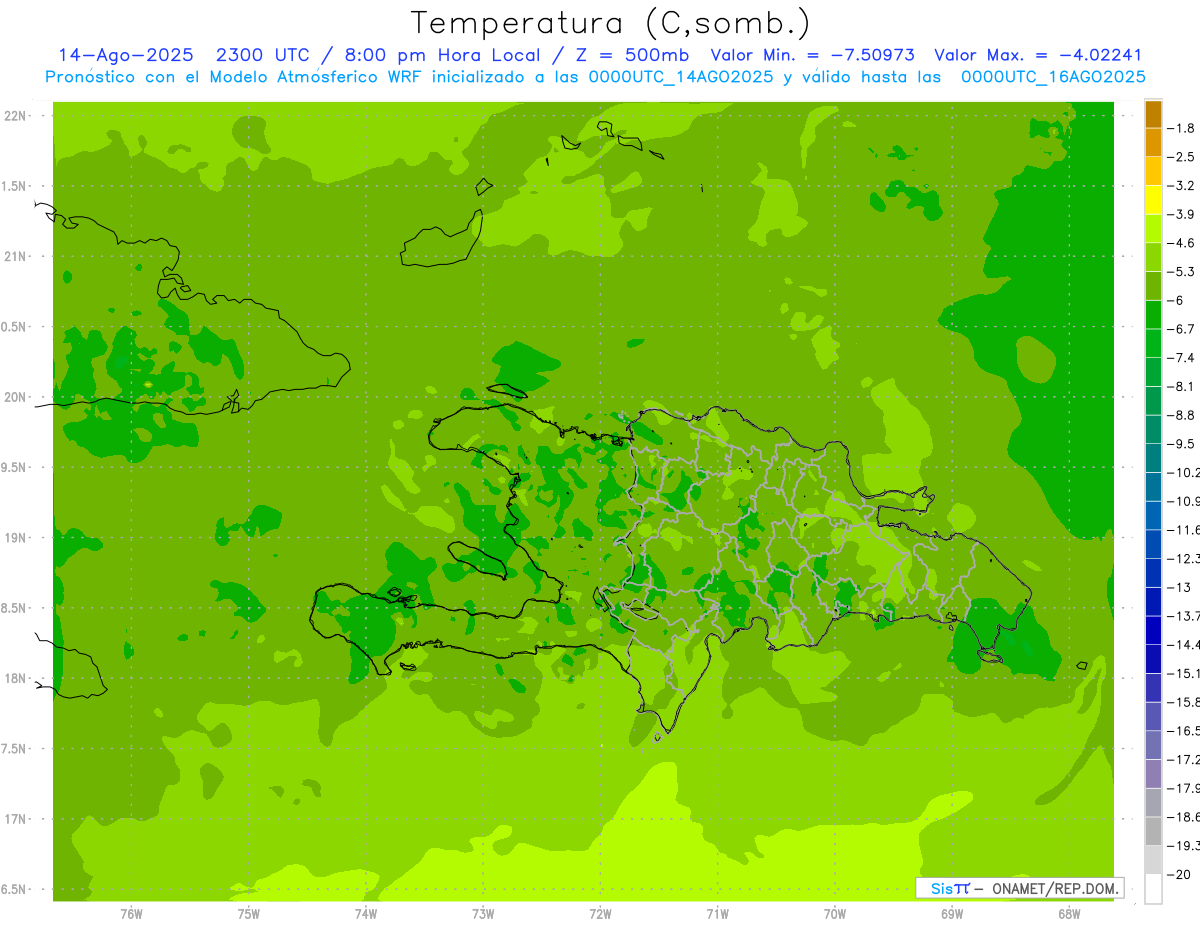Click the '21N' latitude axis label

[15, 256]
